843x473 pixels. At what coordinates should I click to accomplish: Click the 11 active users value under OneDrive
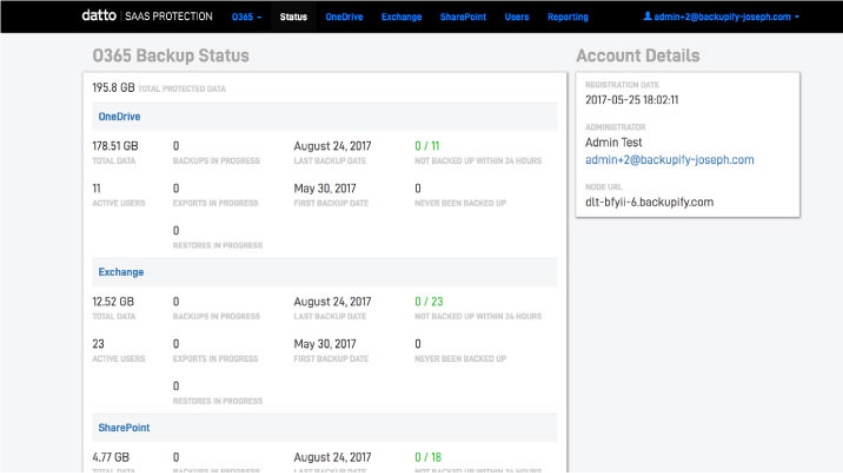pos(97,188)
